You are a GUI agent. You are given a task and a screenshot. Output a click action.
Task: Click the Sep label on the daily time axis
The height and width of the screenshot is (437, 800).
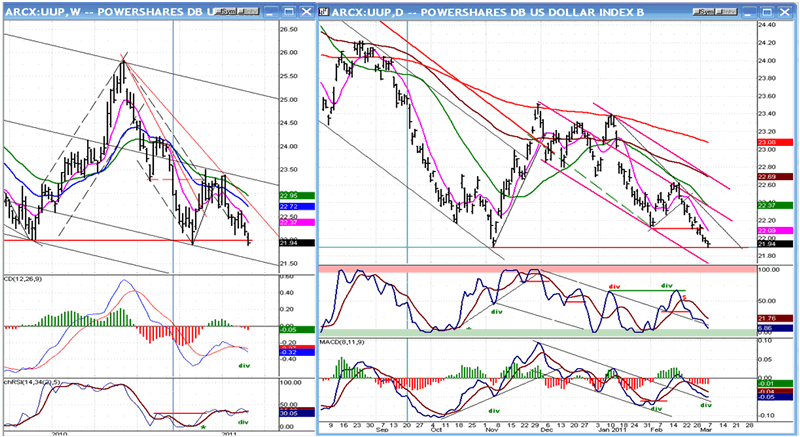(382, 430)
